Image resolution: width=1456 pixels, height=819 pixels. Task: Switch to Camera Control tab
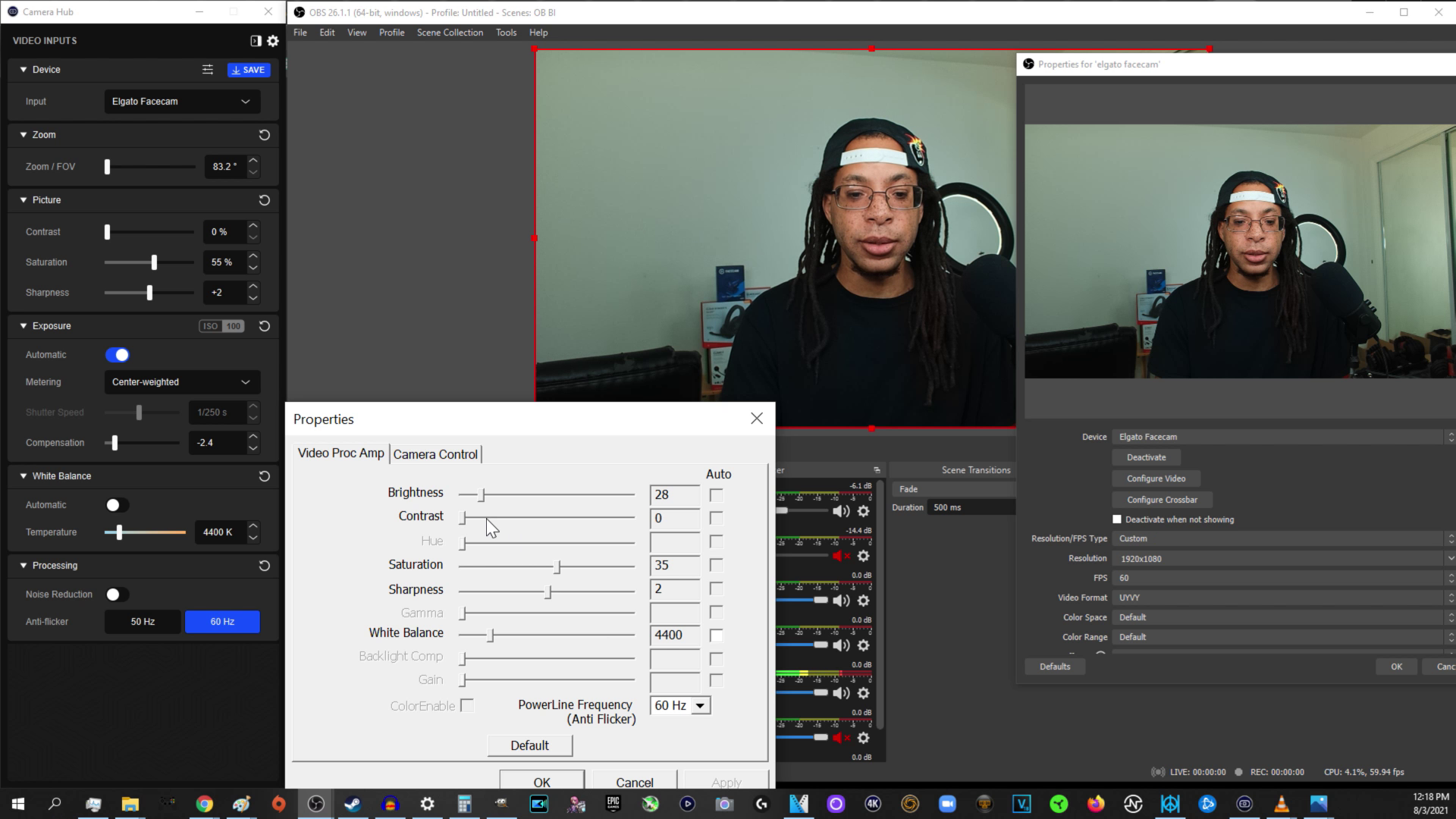tap(435, 454)
